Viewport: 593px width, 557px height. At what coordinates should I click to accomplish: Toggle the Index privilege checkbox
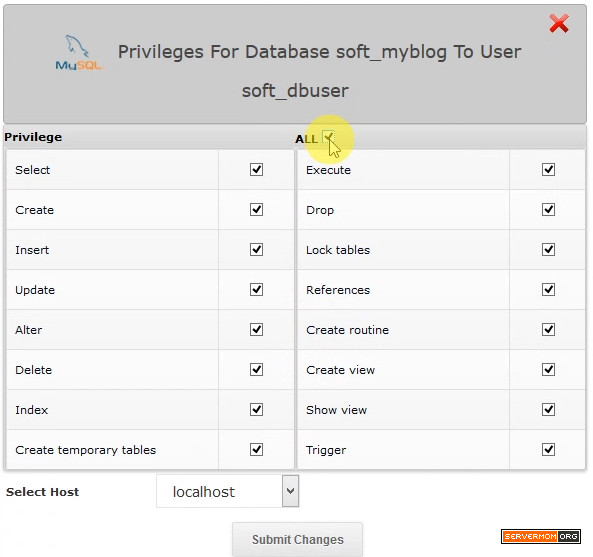coord(256,410)
